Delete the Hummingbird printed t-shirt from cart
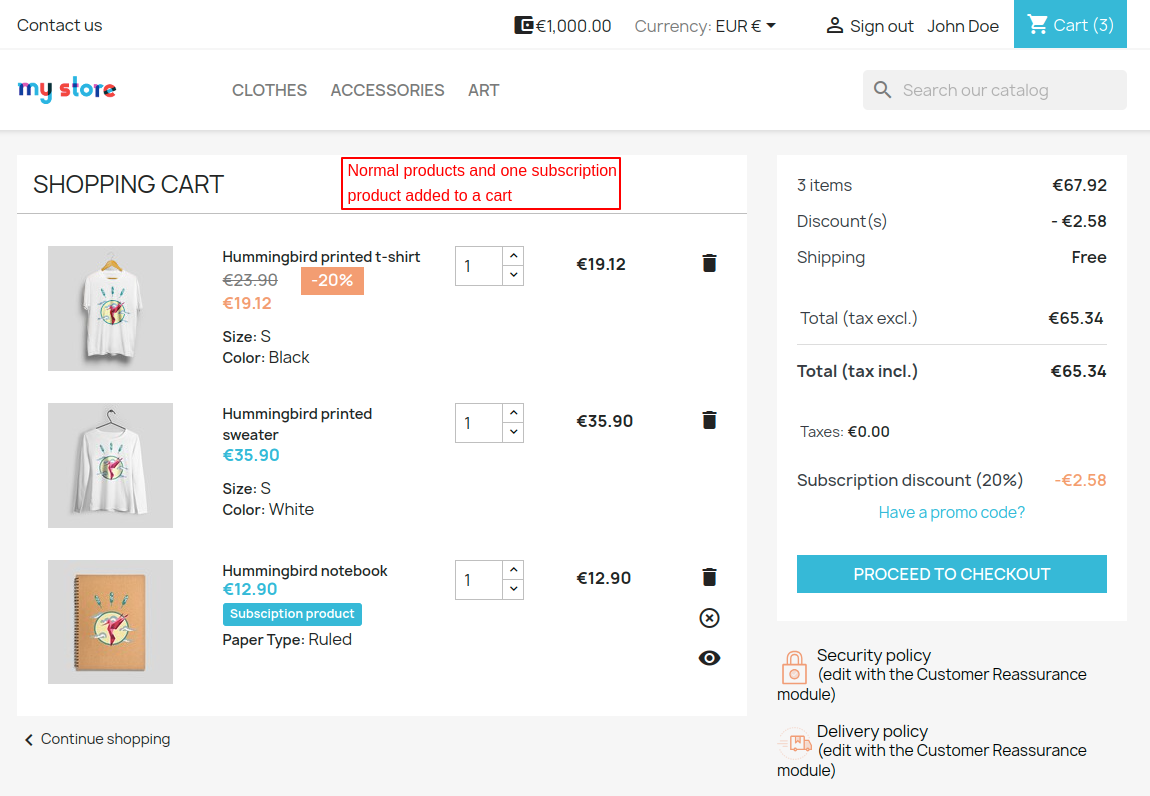This screenshot has height=796, width=1150. 709,263
